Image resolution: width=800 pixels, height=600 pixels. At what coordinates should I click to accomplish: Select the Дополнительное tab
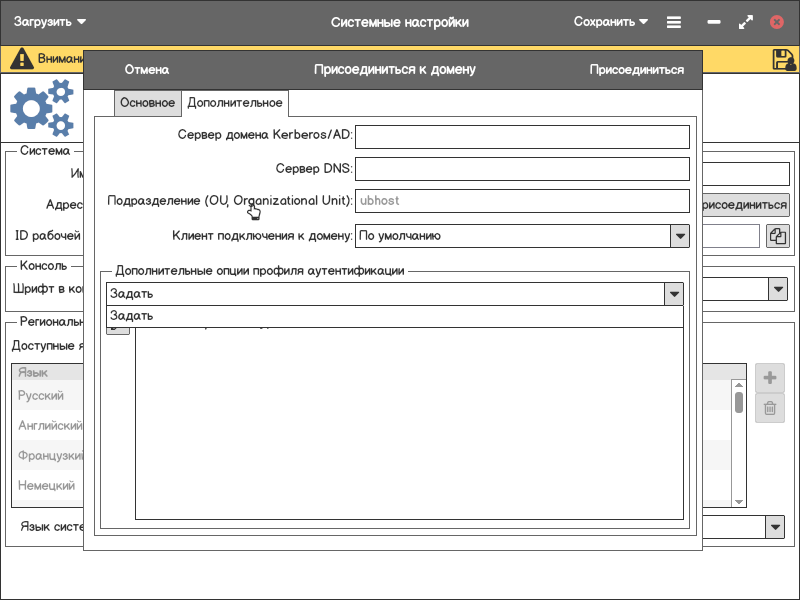pyautogui.click(x=235, y=103)
